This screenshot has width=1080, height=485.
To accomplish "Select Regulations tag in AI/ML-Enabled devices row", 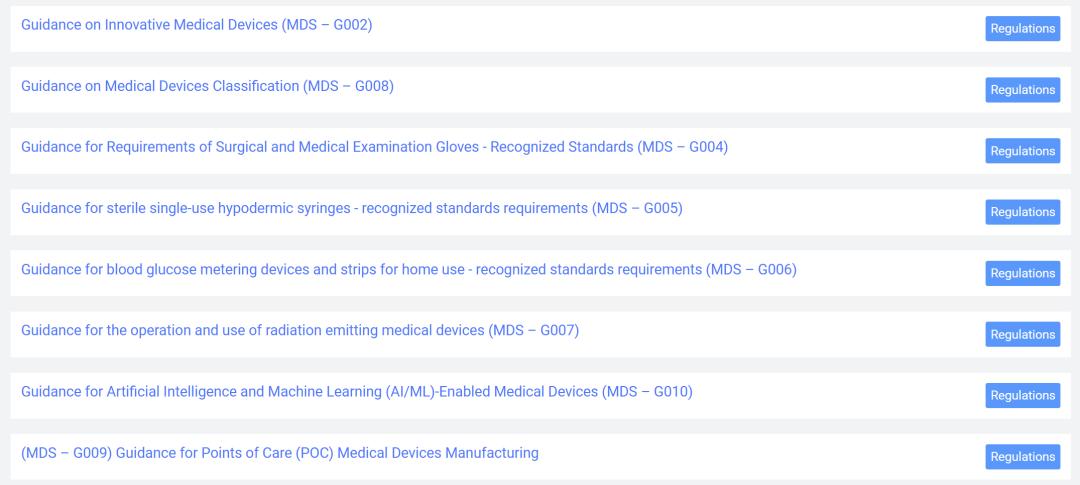I will [1022, 396].
